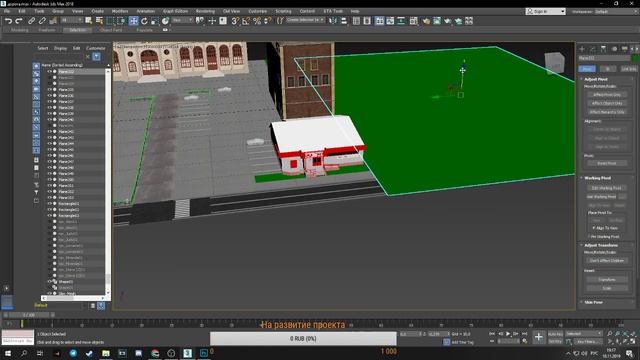Toggle the eye icon for Shape01
This screenshot has height=360, width=640.
pos(50,282)
